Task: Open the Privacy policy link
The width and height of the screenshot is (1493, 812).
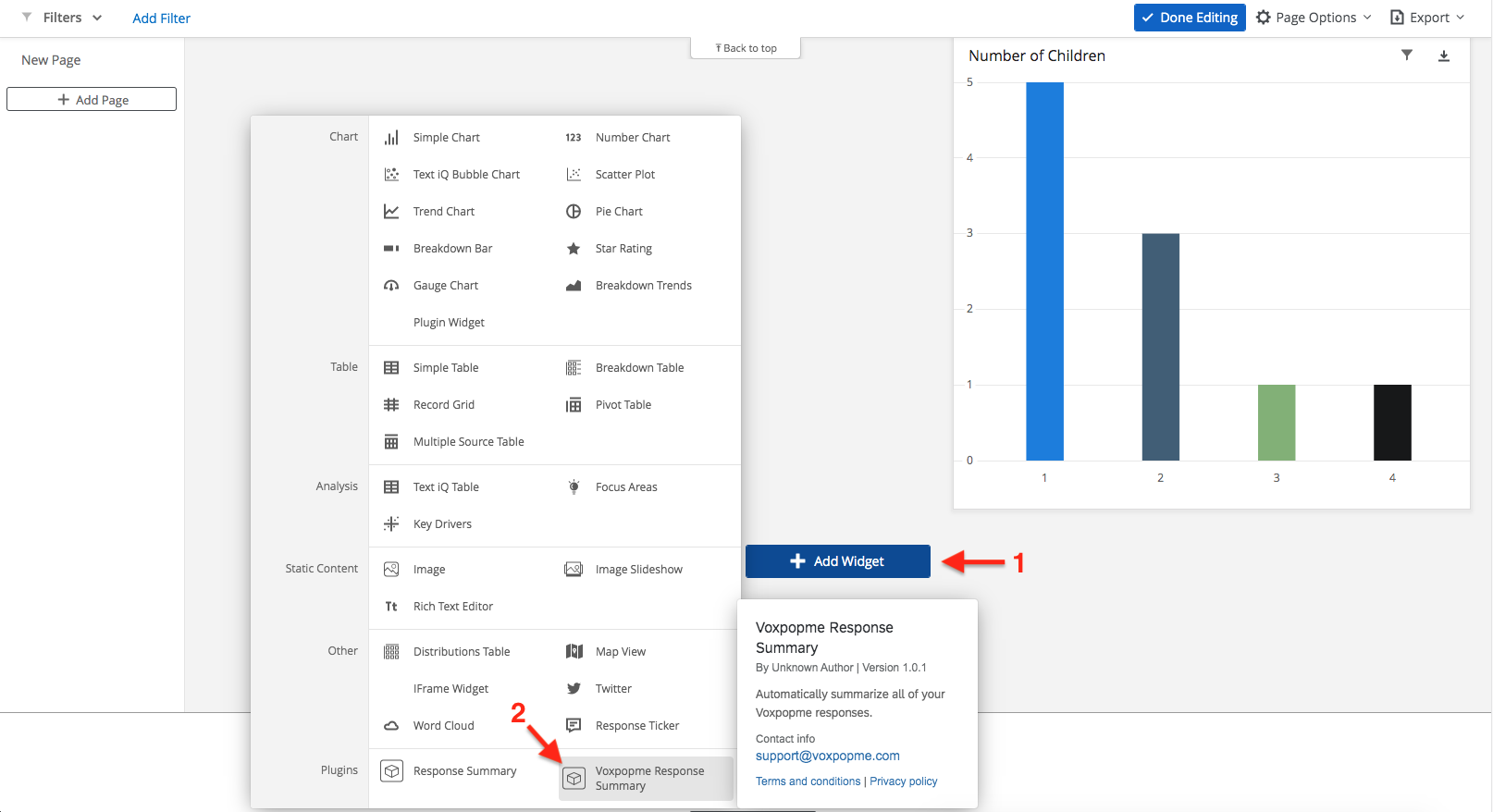Action: tap(904, 781)
